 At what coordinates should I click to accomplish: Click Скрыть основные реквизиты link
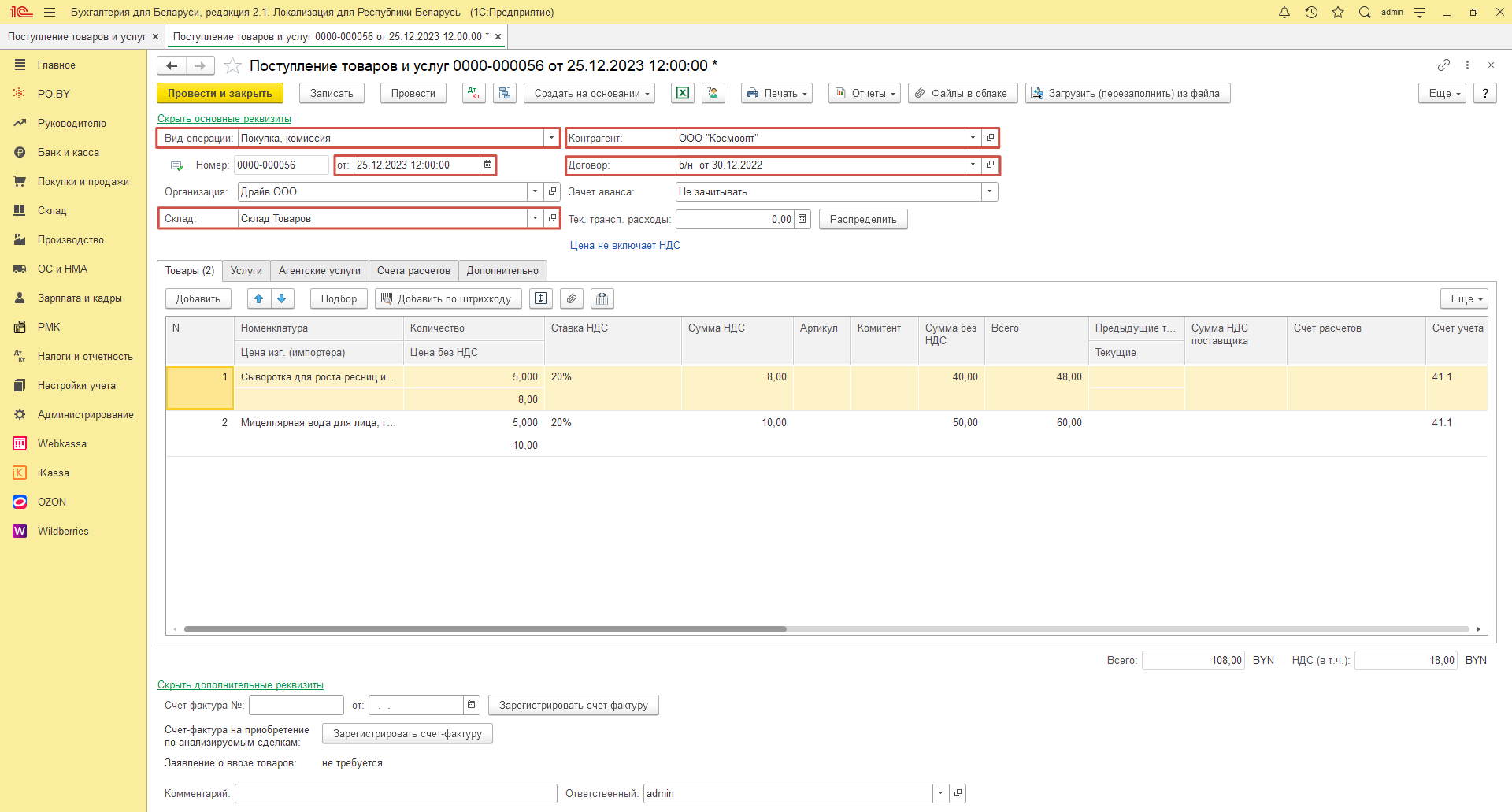(224, 118)
